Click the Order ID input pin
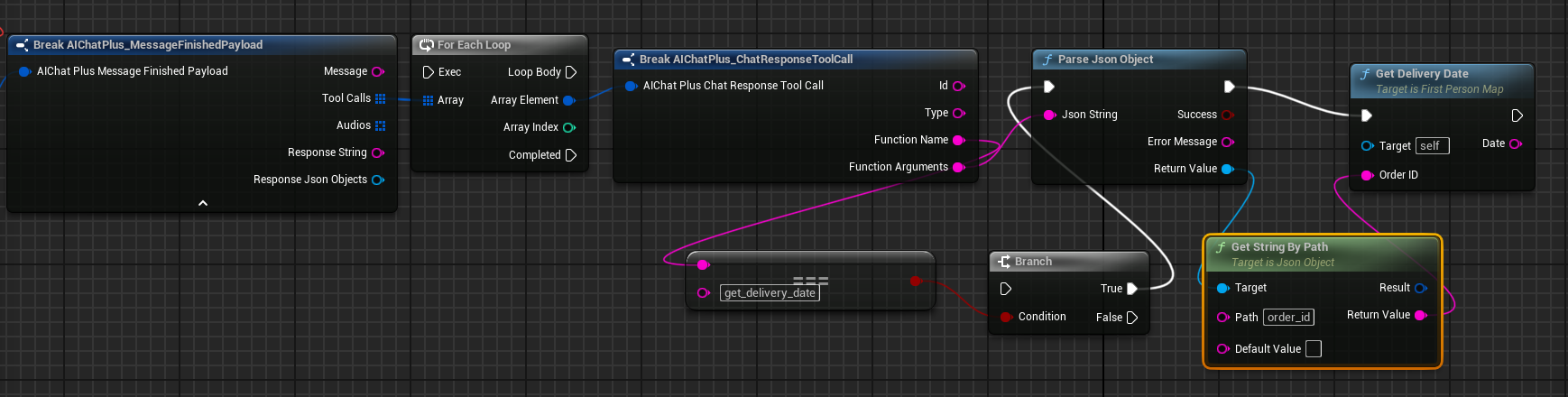1568x397 pixels. [1367, 175]
